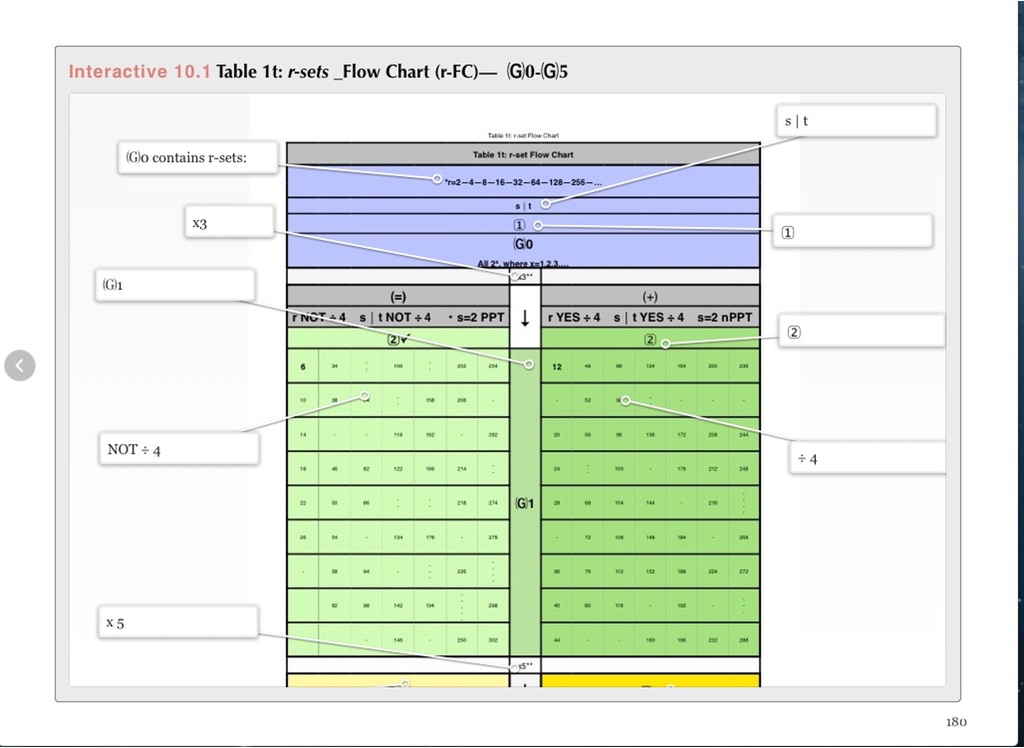Go back using the left chevron button
The height and width of the screenshot is (748, 1024).
[20, 366]
